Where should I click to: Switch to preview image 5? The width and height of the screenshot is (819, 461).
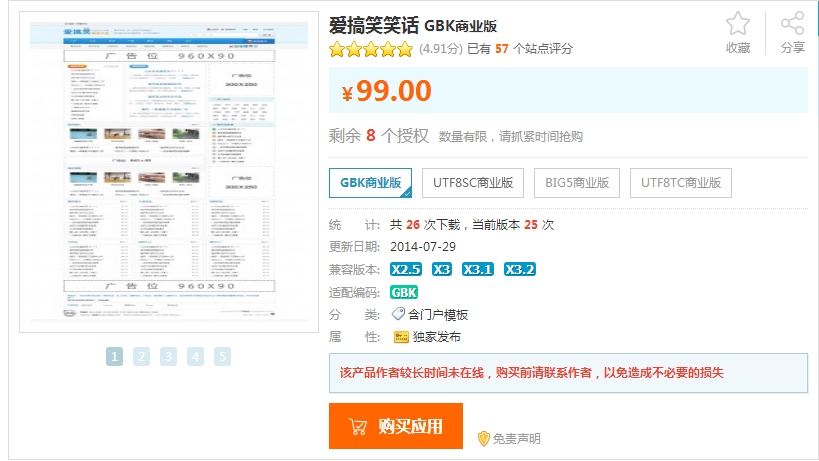(x=223, y=357)
